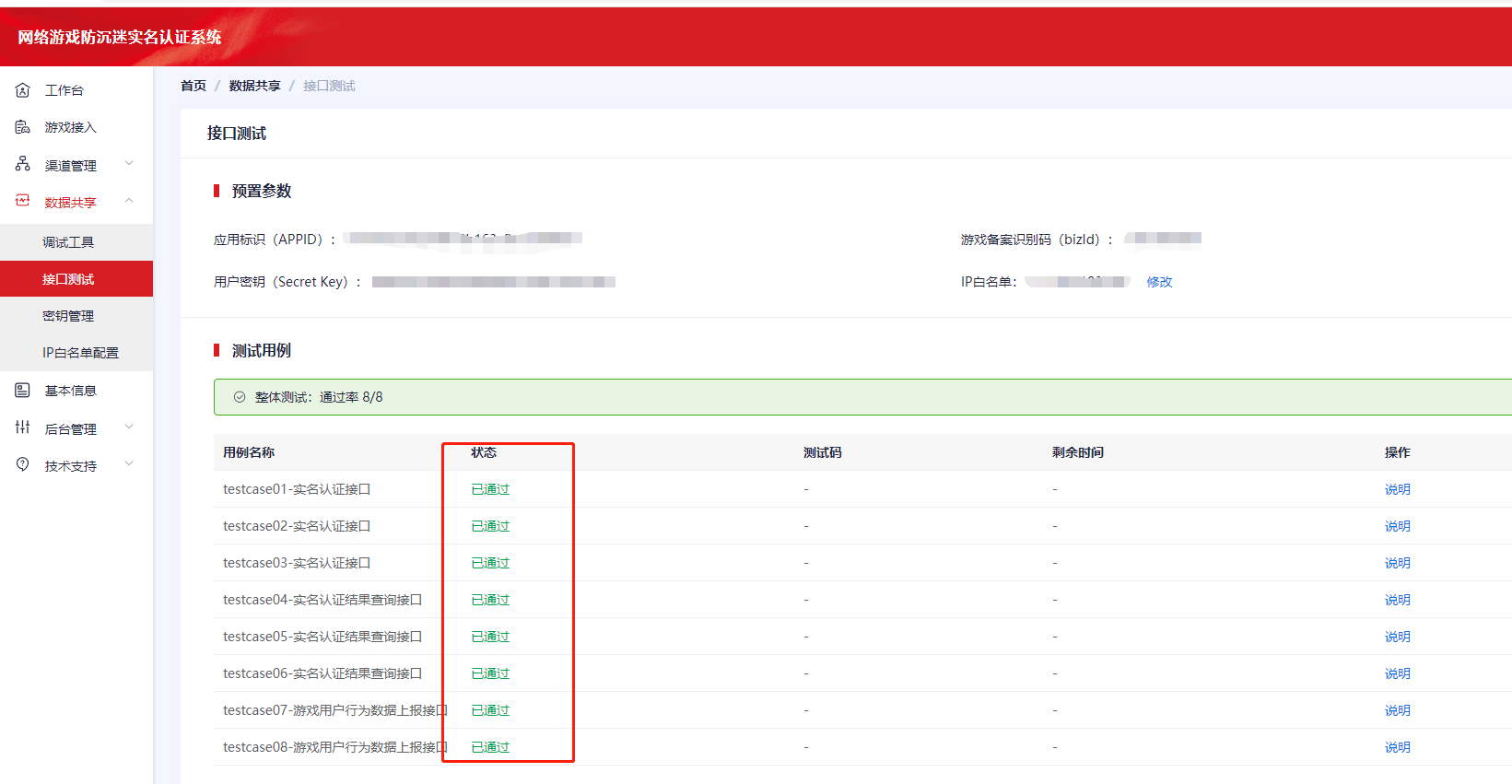Click testcase05-实名认证结果查询接口 row name
This screenshot has height=784, width=1512.
coord(322,637)
